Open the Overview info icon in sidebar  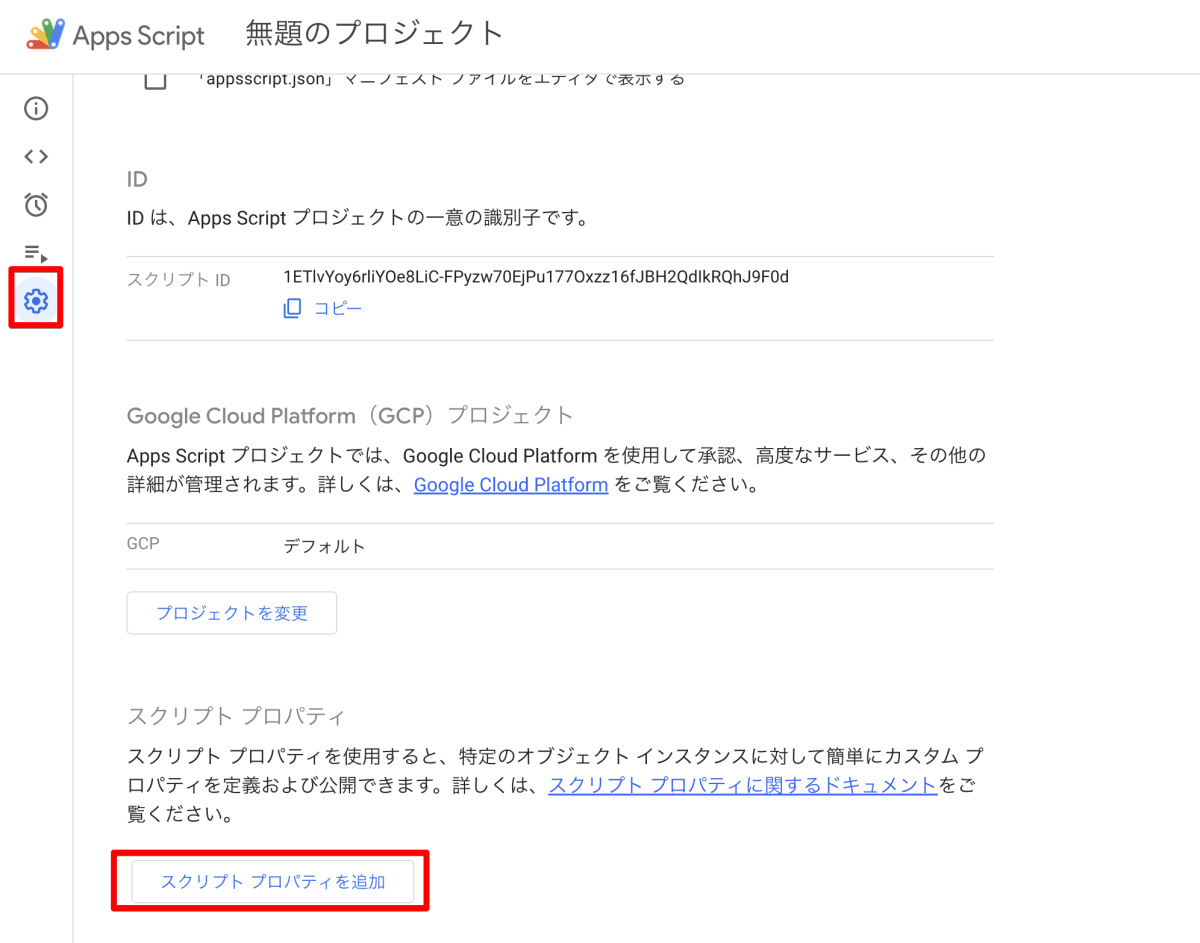(x=36, y=108)
